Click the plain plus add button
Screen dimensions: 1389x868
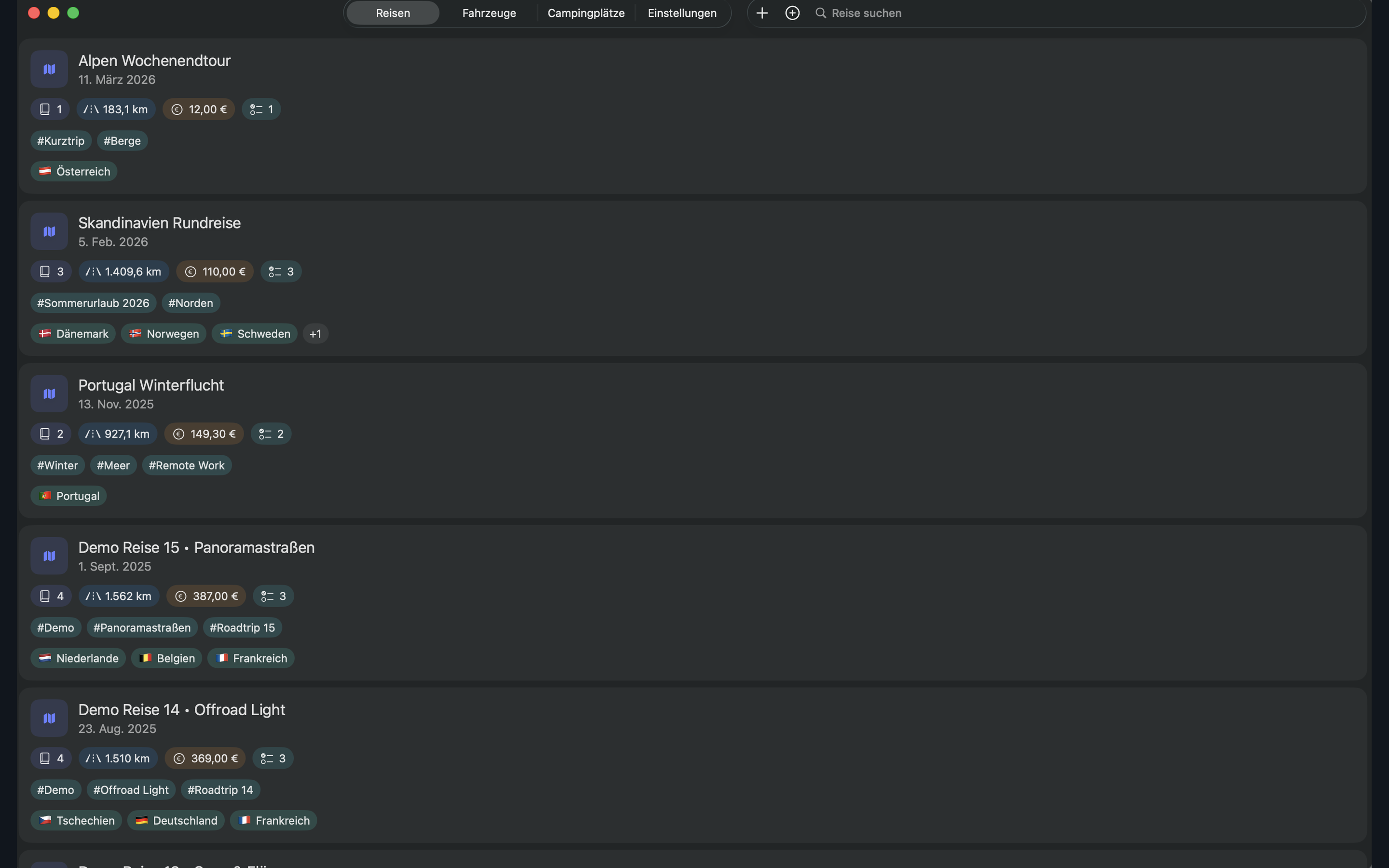pos(762,13)
